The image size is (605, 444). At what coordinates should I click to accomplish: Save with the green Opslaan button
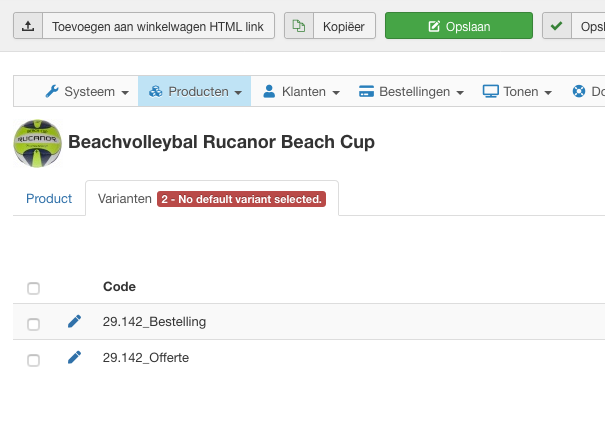coord(459,26)
